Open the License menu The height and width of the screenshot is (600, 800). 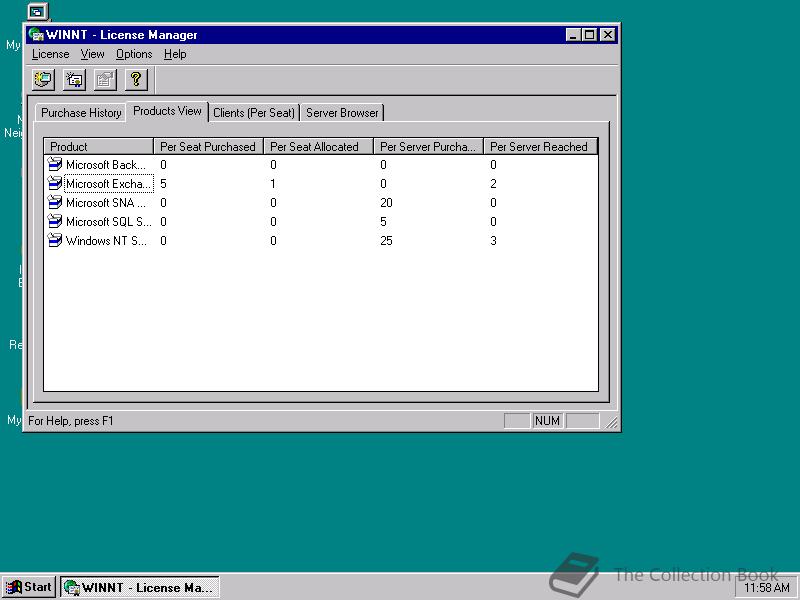(51, 54)
